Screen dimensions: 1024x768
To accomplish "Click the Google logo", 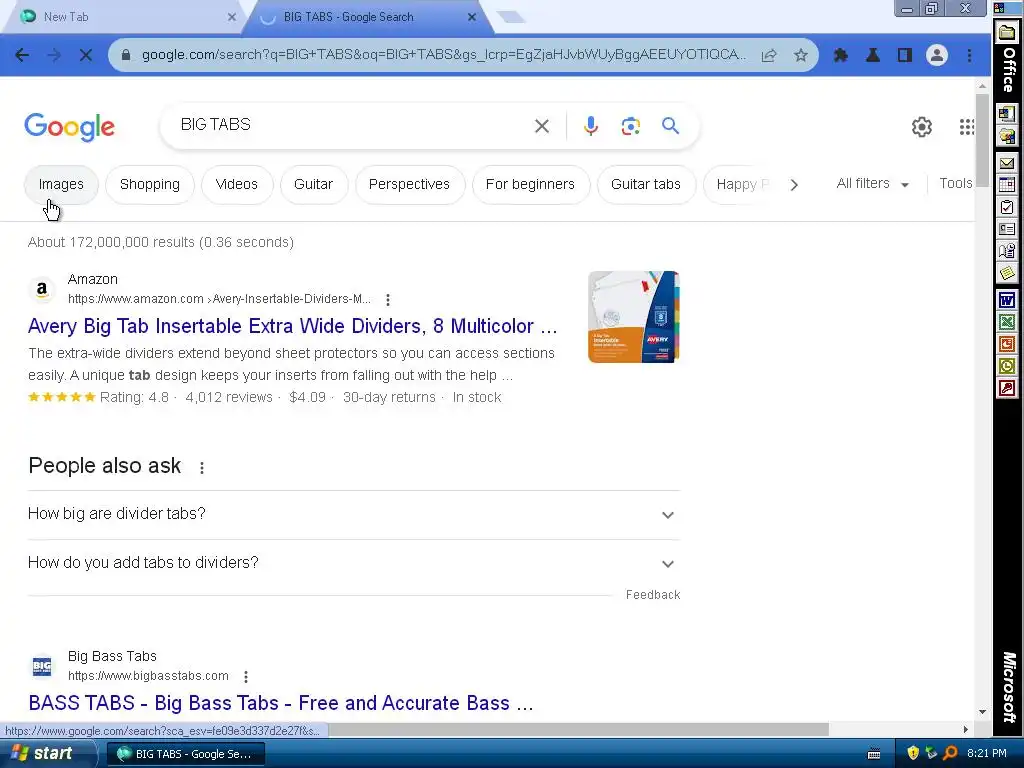I will [x=69, y=127].
